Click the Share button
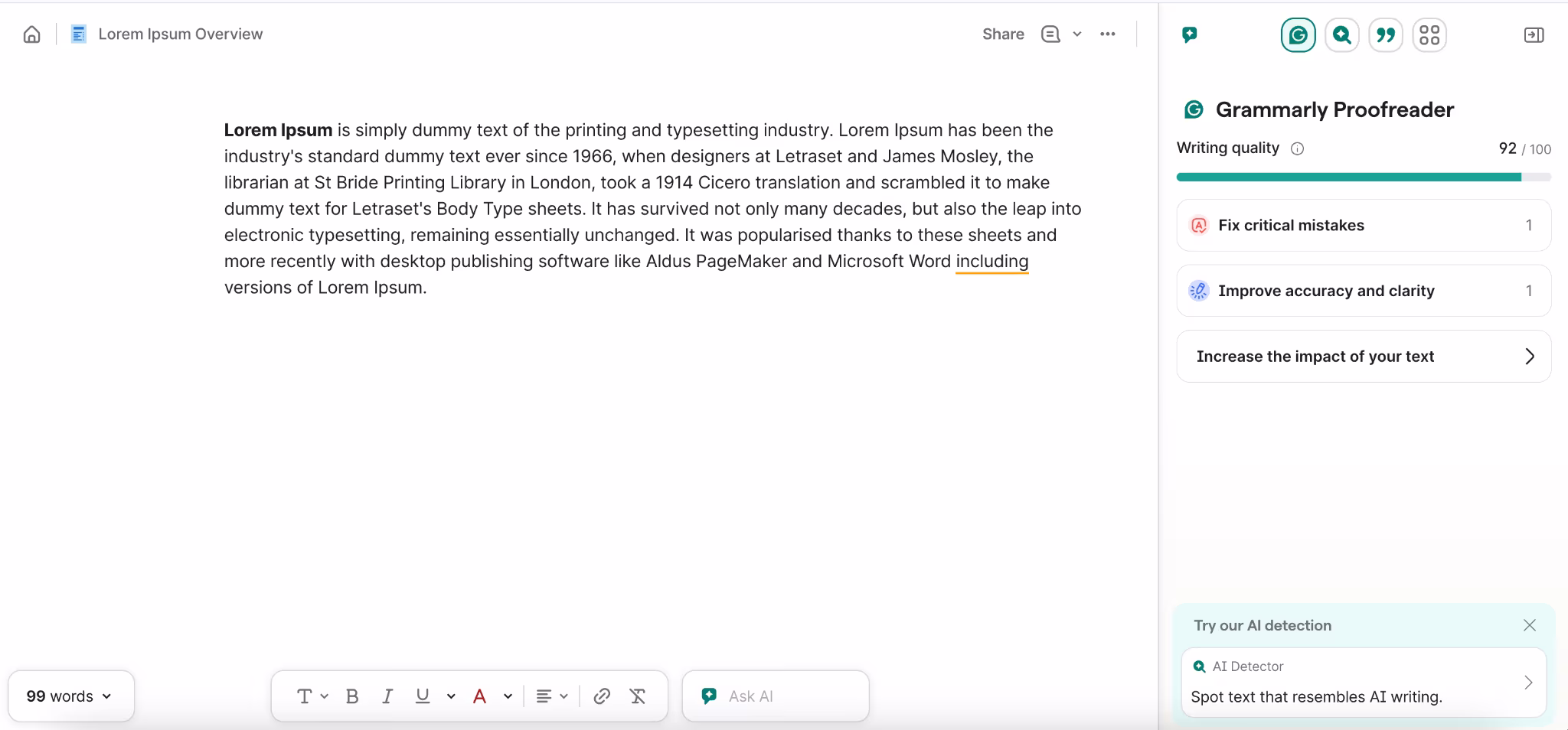Screen dimensions: 1568x730 point(1003,34)
